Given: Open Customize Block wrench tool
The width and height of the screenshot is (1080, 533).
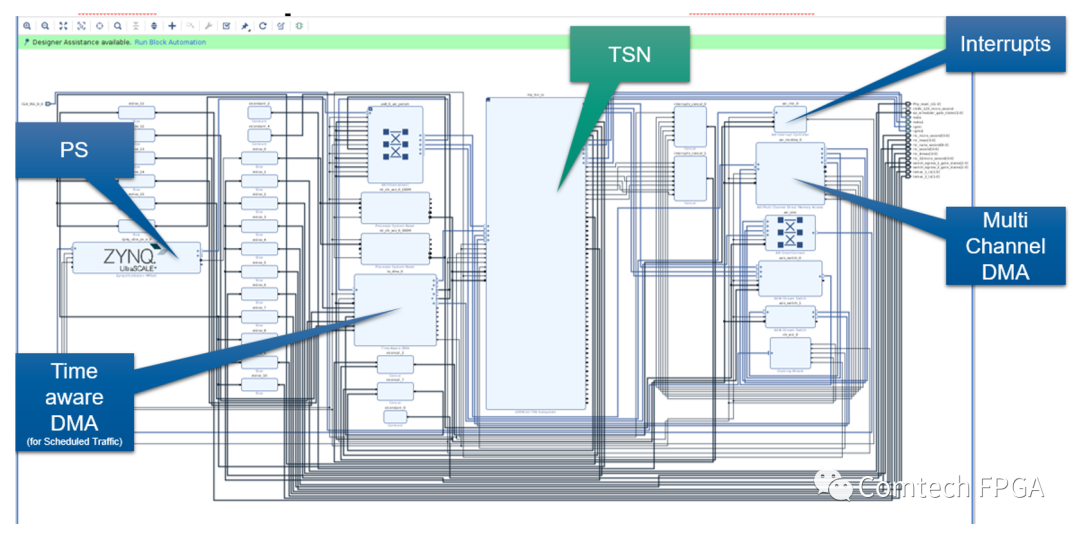Looking at the screenshot, I should [x=208, y=26].
